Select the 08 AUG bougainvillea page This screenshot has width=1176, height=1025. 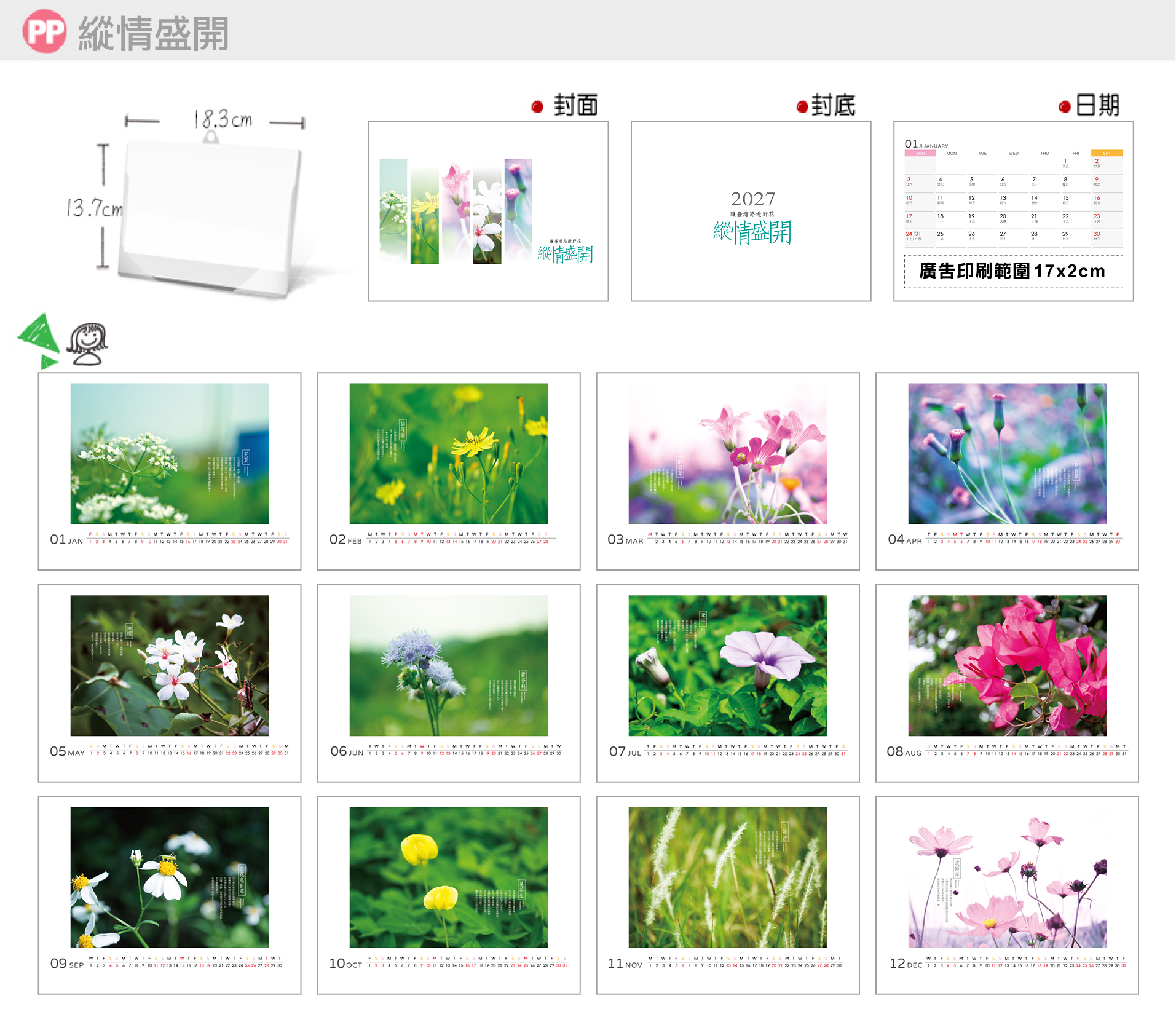1008,683
